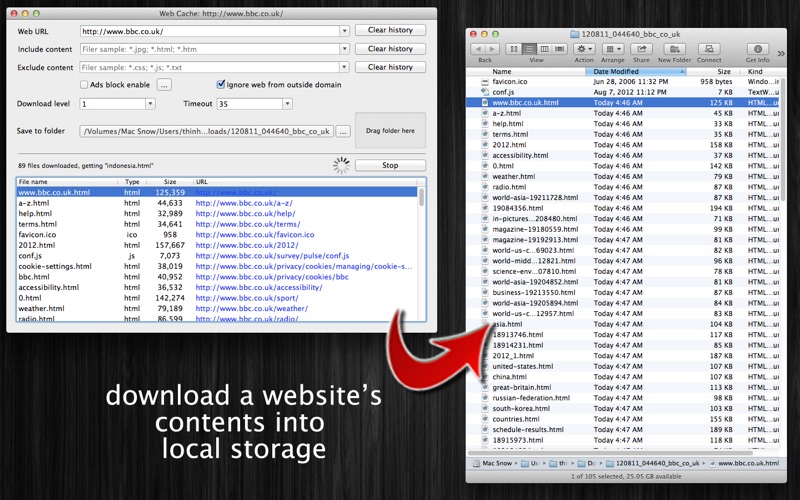Click the Save to folder path field
This screenshot has width=800, height=500.
point(207,132)
